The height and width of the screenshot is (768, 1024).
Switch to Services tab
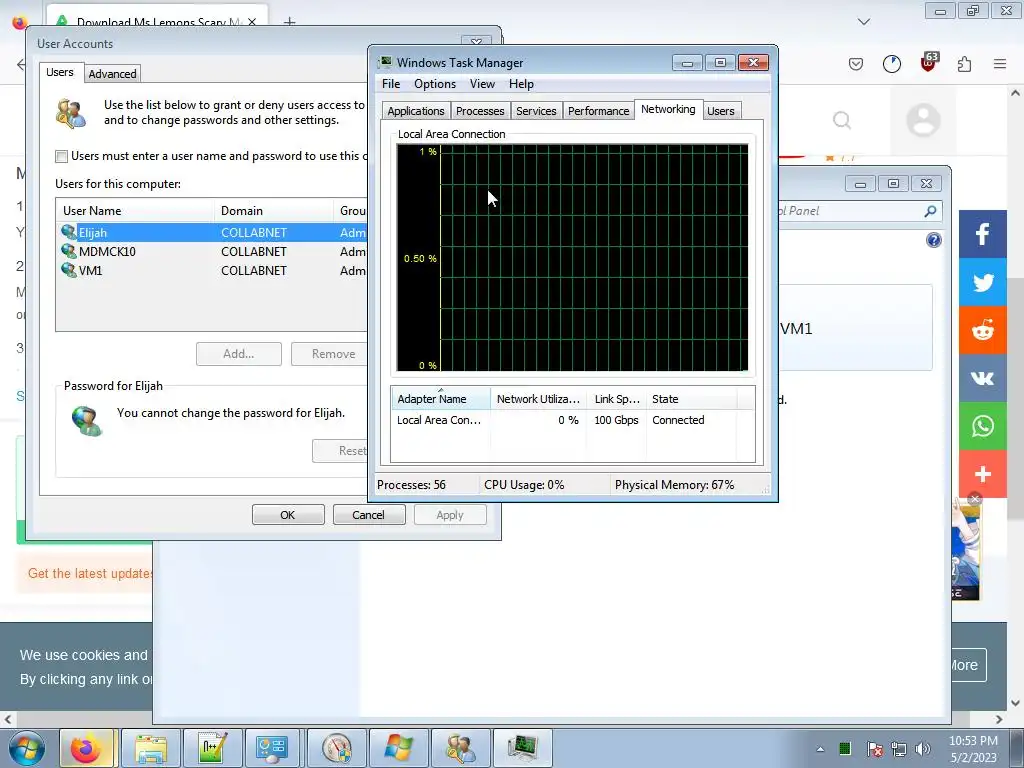tap(536, 111)
